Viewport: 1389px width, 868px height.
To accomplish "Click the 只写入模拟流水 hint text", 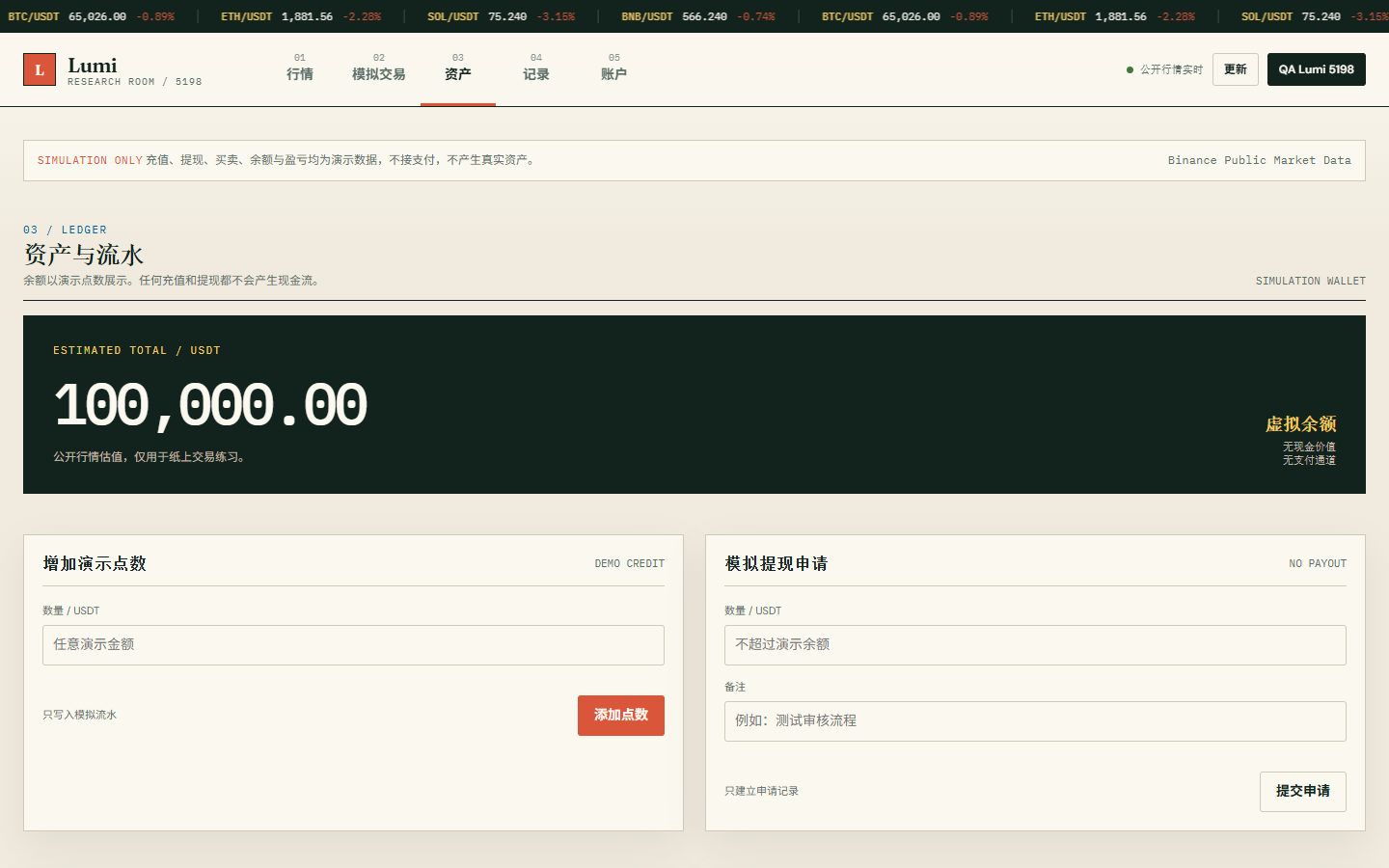I will pyautogui.click(x=80, y=715).
